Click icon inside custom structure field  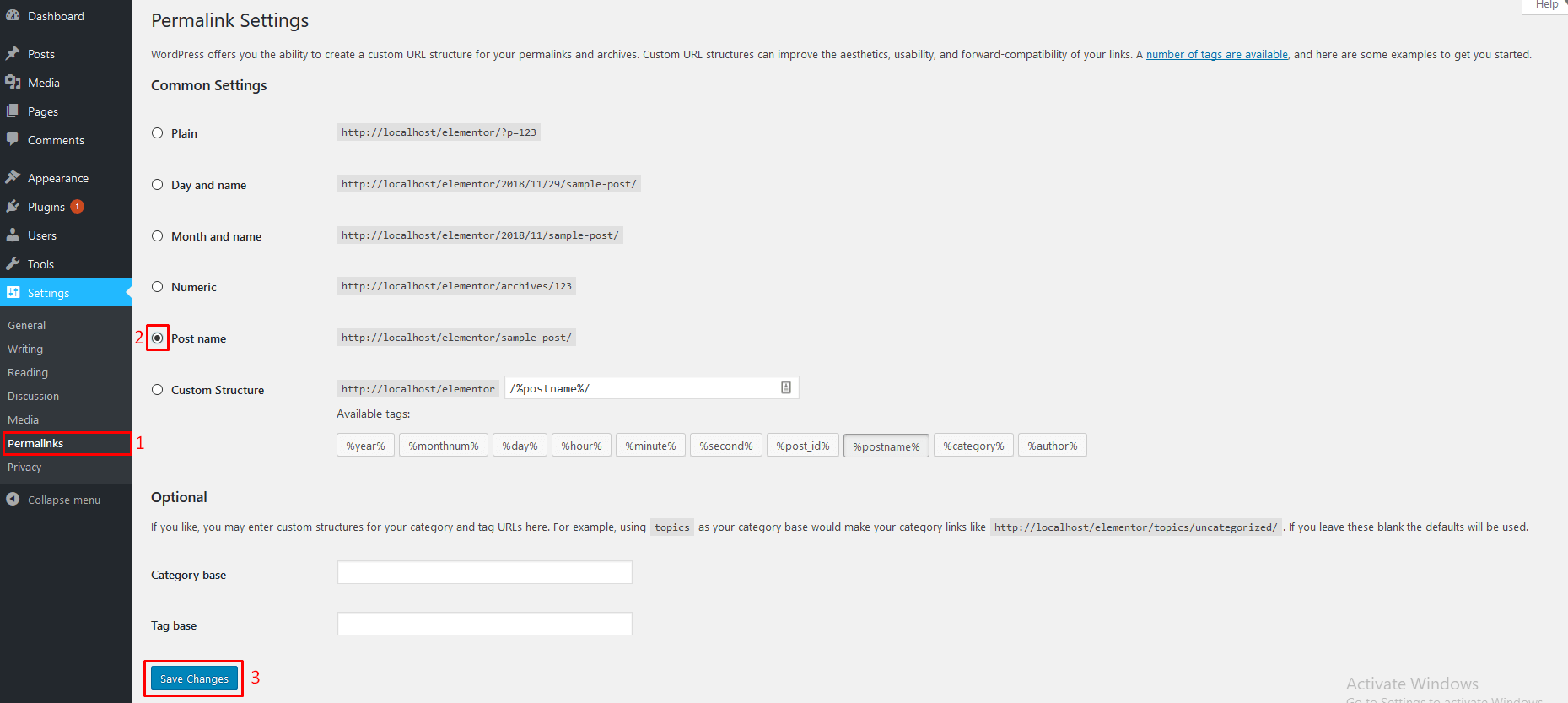point(786,387)
